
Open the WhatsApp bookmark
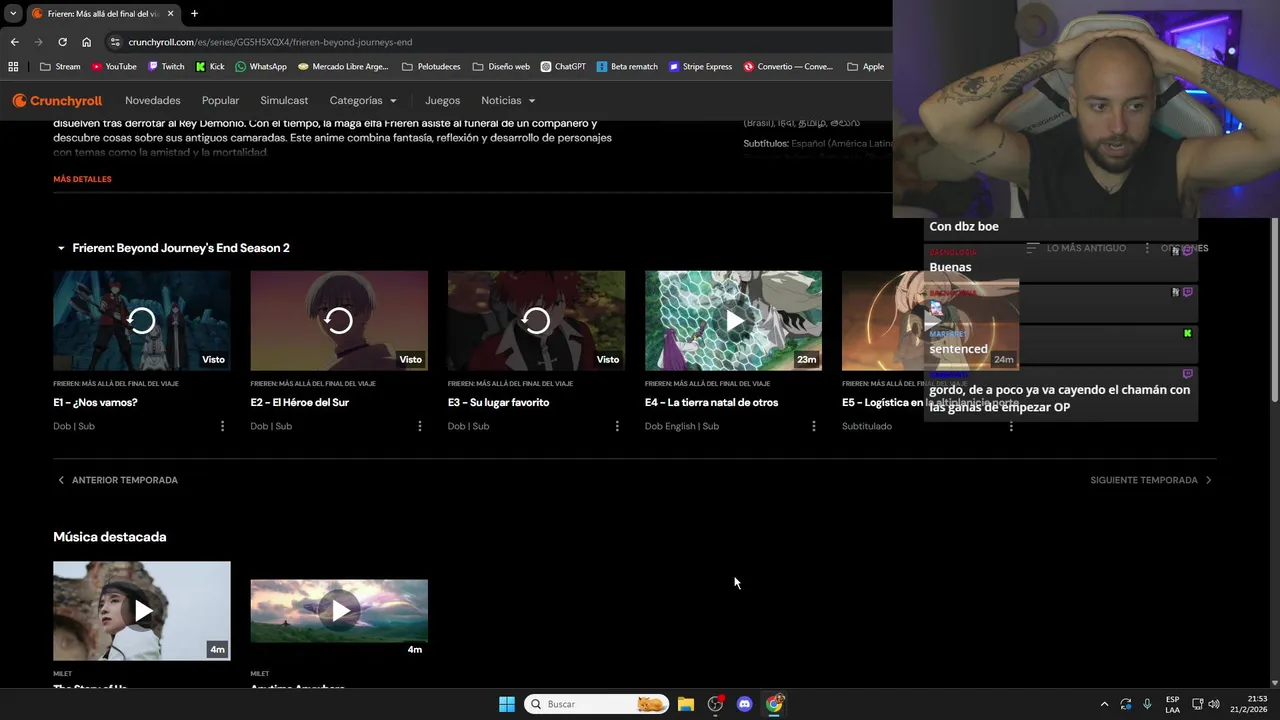[x=261, y=67]
